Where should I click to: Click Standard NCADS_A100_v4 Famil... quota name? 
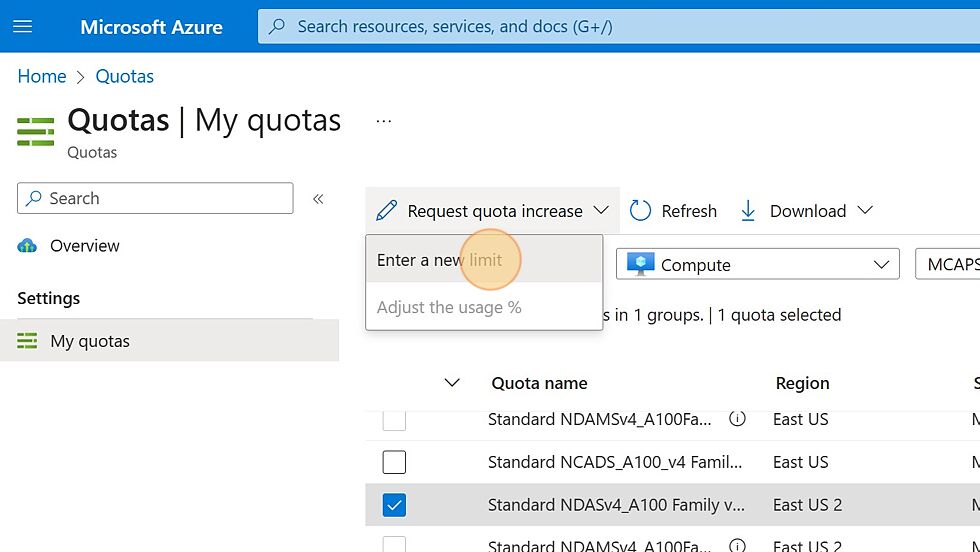tap(615, 462)
